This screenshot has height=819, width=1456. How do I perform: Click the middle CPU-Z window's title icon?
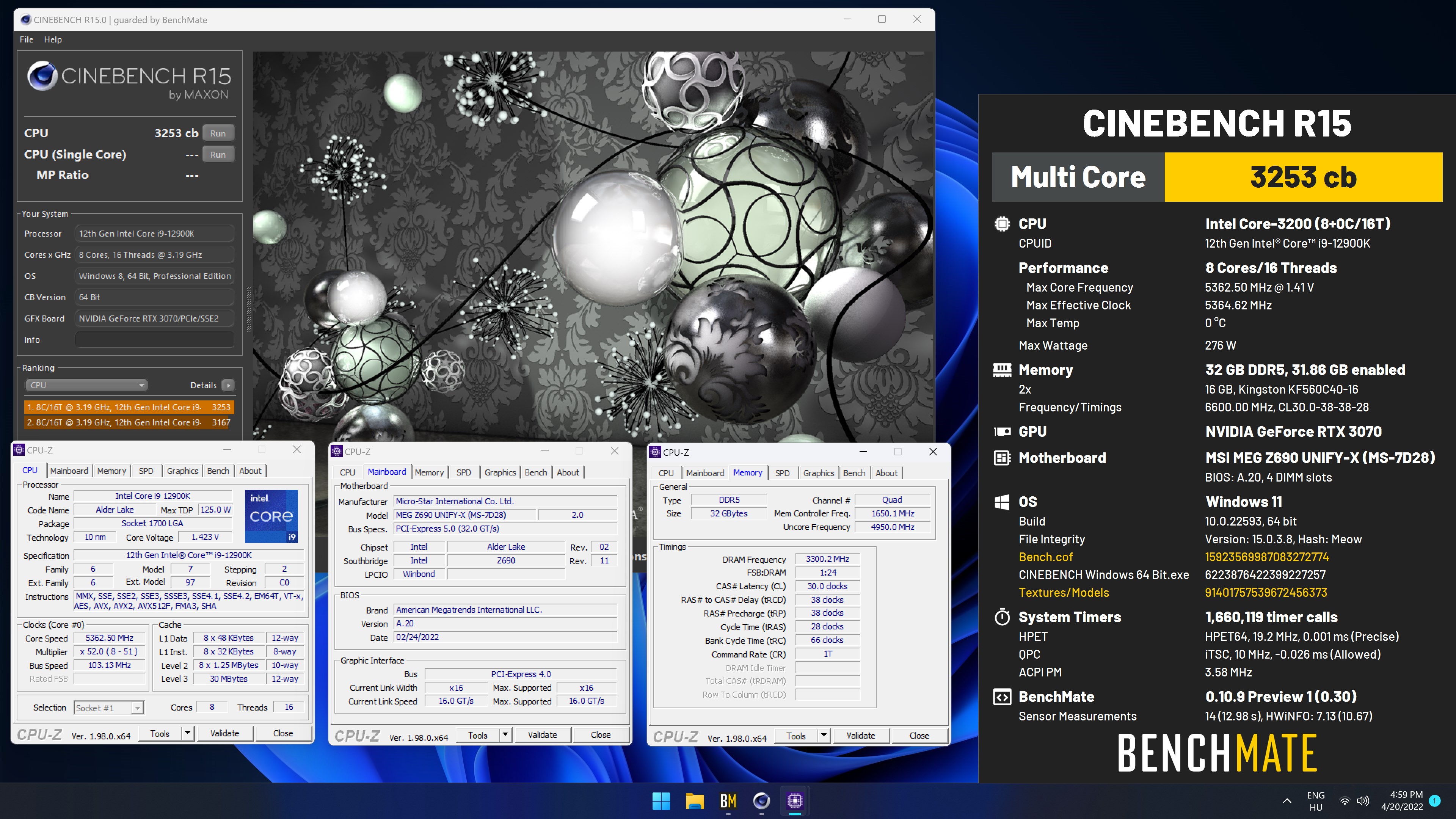tap(337, 451)
